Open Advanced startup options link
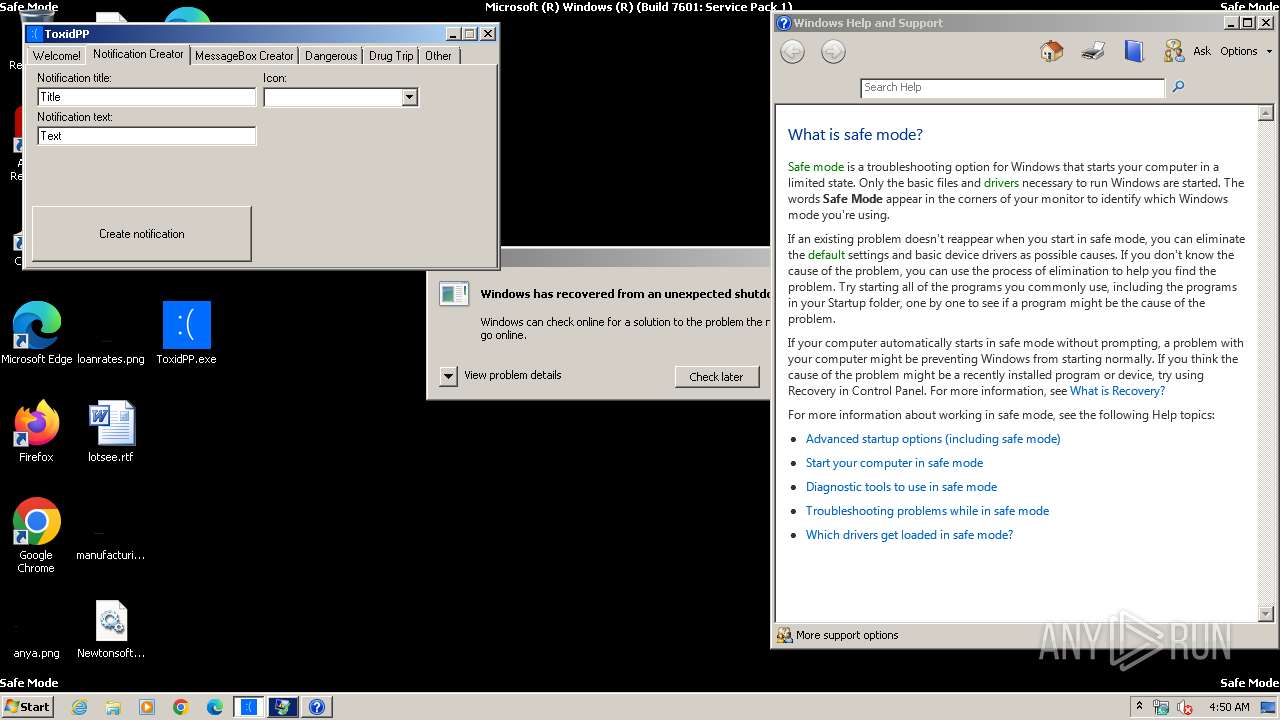The width and height of the screenshot is (1280, 720). click(933, 439)
